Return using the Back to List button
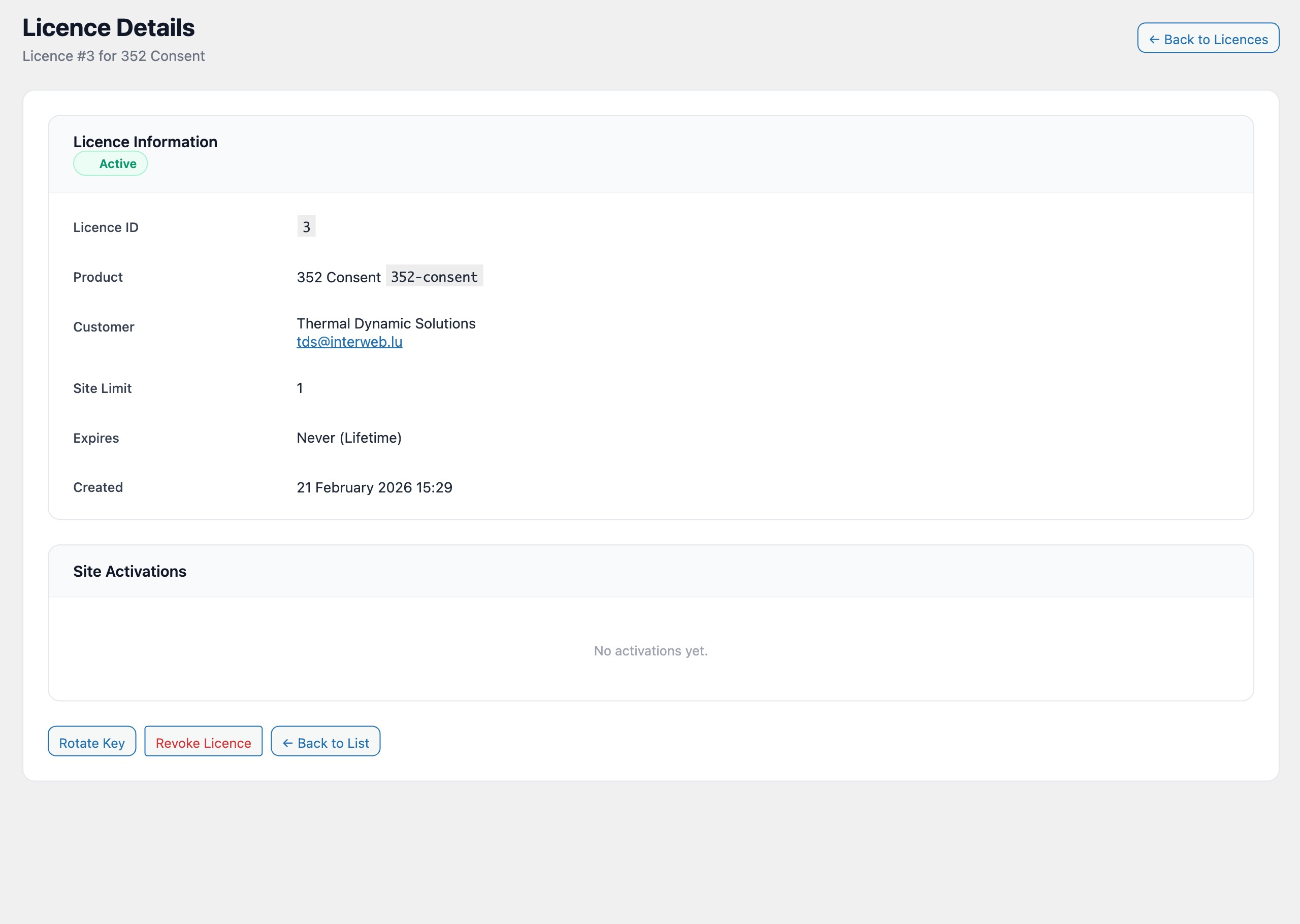1300x924 pixels. tap(326, 741)
